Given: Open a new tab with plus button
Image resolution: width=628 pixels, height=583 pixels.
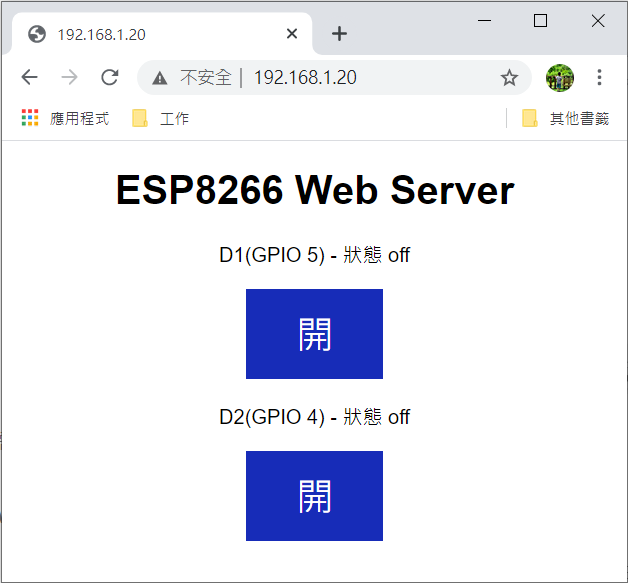Looking at the screenshot, I should [x=339, y=34].
